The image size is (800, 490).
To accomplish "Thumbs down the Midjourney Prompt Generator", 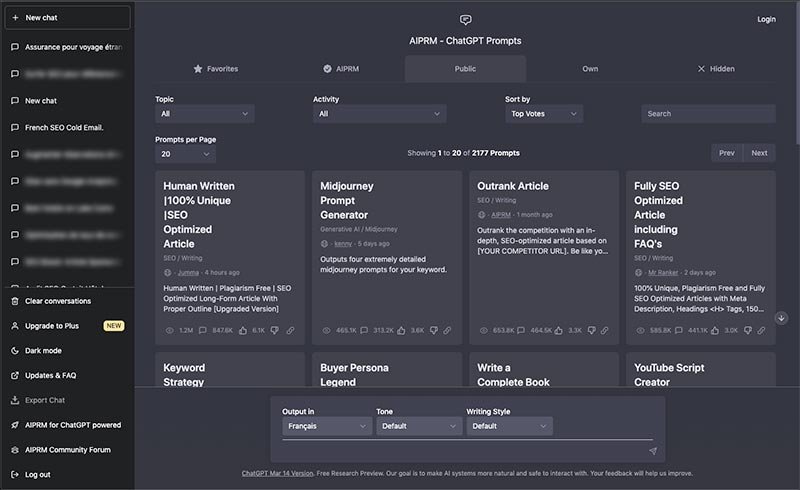I will (x=434, y=331).
